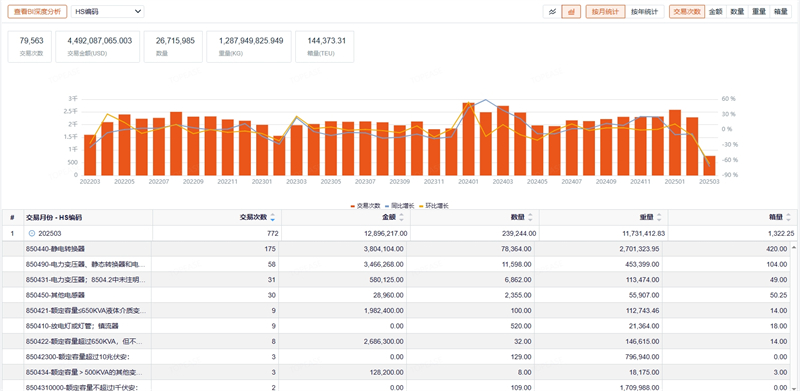Click row 850490-电力变压器、静态转换器
Viewport: 800px width, 391px height.
point(396,264)
